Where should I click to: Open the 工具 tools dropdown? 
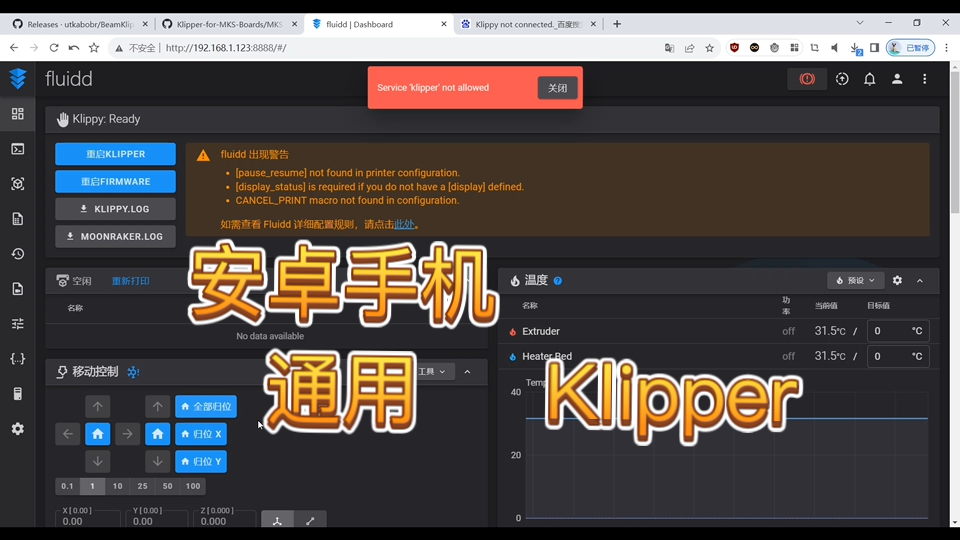click(433, 372)
